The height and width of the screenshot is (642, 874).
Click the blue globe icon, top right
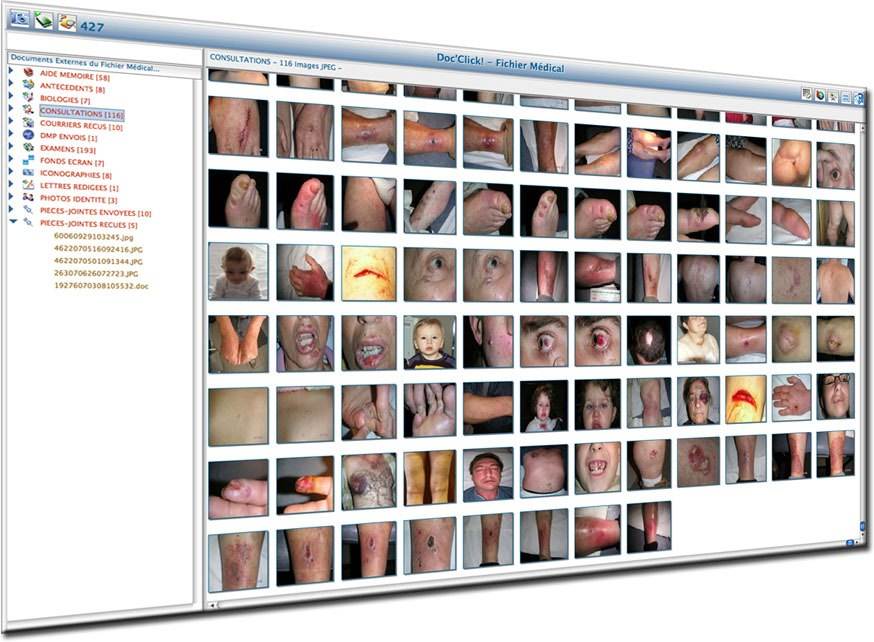click(858, 99)
